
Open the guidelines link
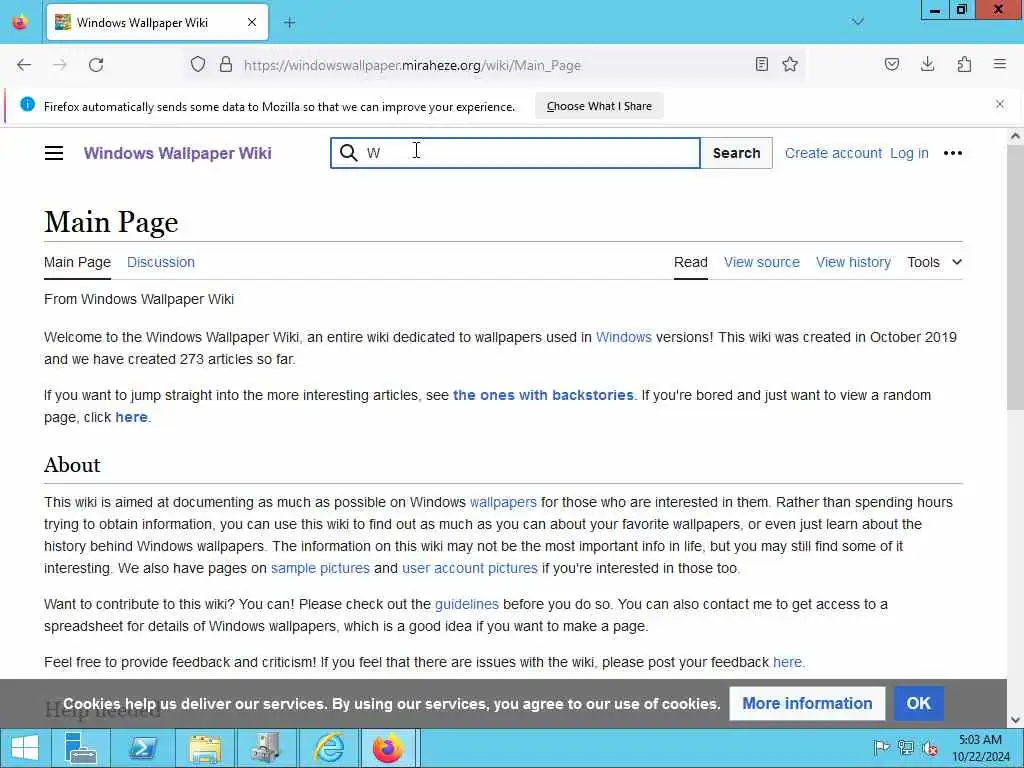(x=466, y=604)
